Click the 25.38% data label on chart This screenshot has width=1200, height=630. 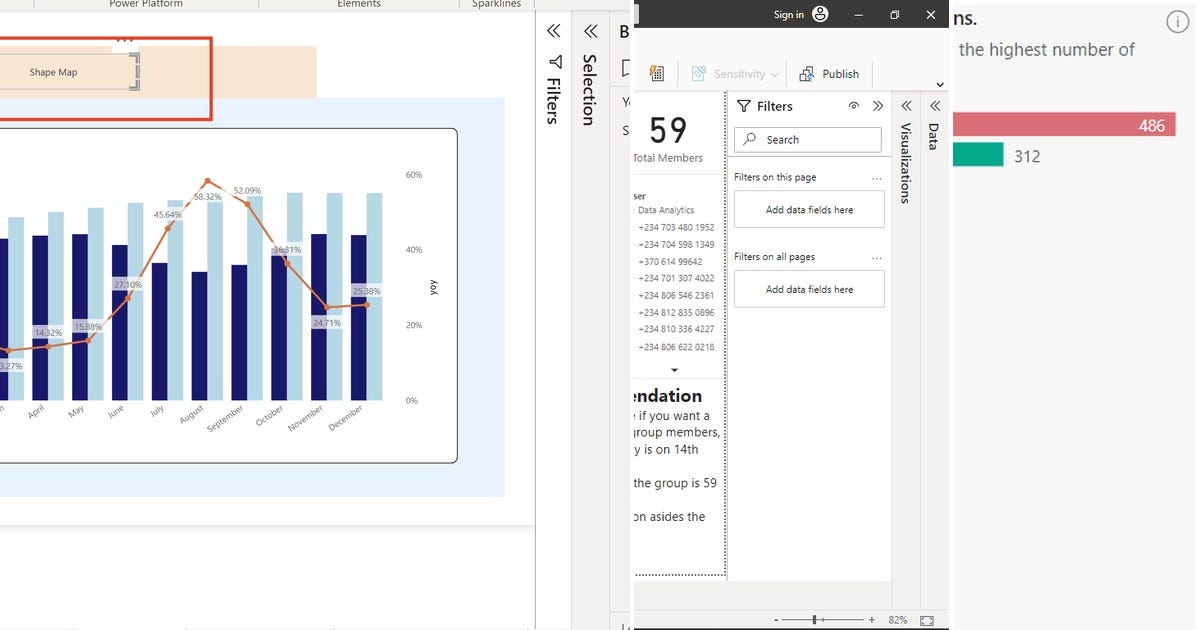367,292
